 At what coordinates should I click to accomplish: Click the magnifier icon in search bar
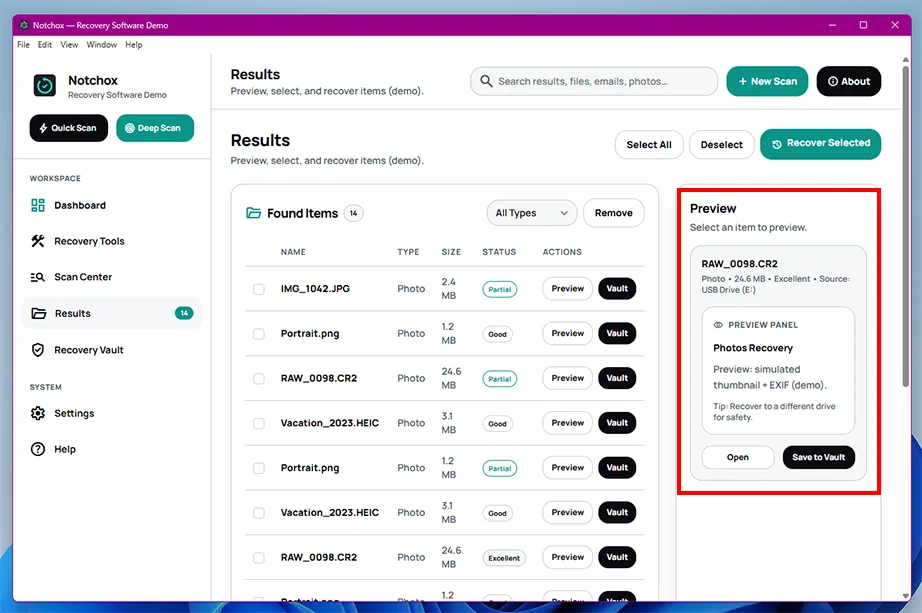[486, 81]
